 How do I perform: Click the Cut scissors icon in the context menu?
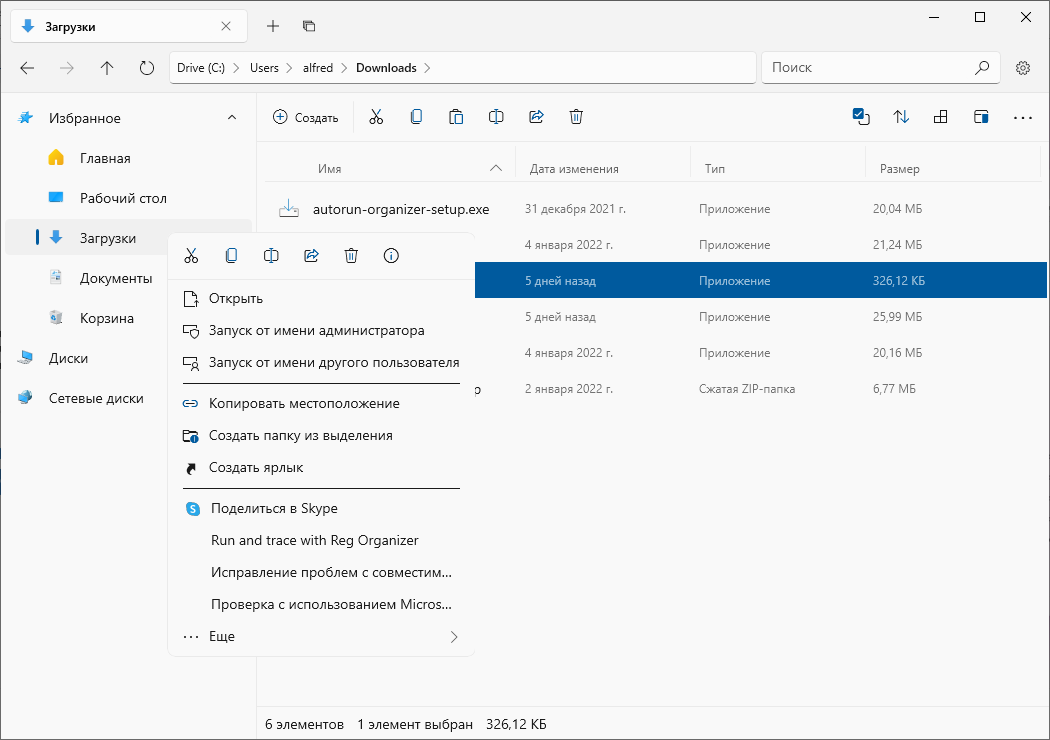[192, 256]
